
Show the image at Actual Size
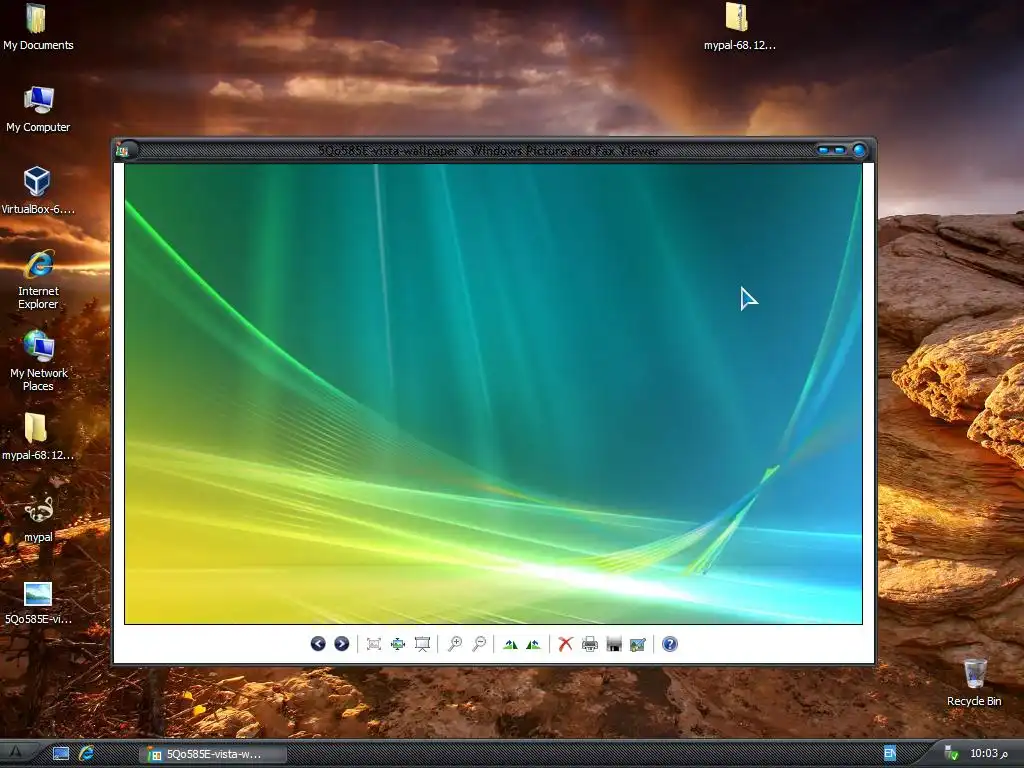coord(398,645)
